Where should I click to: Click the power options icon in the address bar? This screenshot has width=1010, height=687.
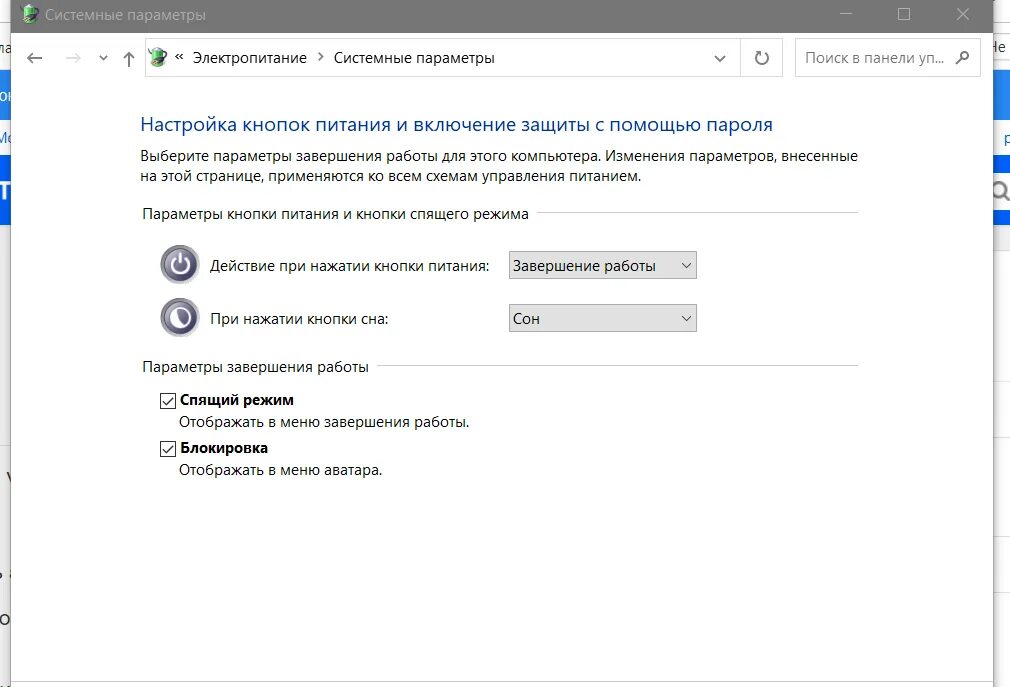(x=158, y=58)
